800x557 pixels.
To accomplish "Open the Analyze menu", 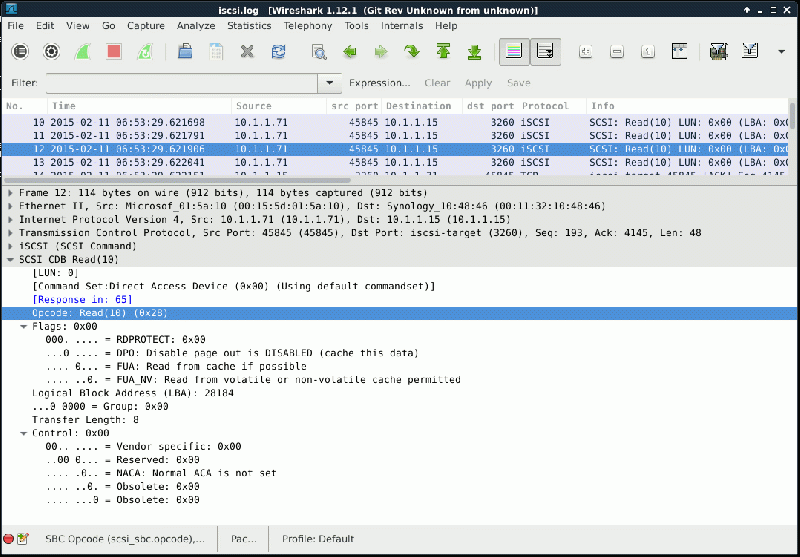I will [196, 26].
